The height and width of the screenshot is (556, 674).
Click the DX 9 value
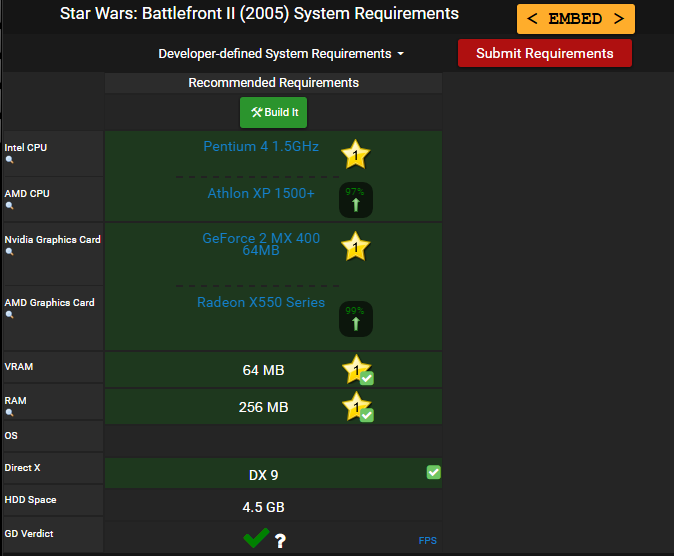click(263, 475)
